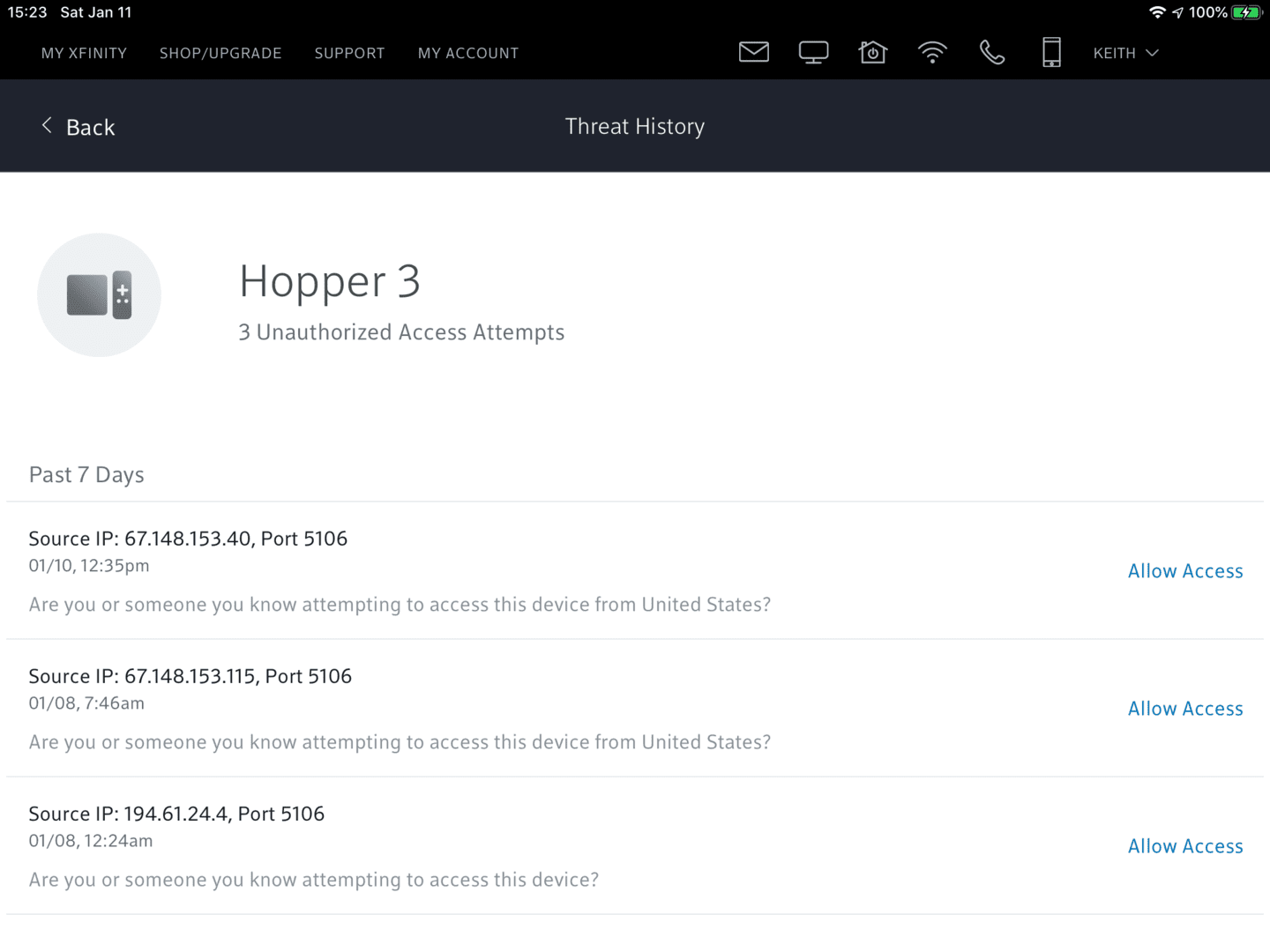This screenshot has width=1270, height=952.
Task: Go Back from Threat History
Action: pyautogui.click(x=78, y=127)
